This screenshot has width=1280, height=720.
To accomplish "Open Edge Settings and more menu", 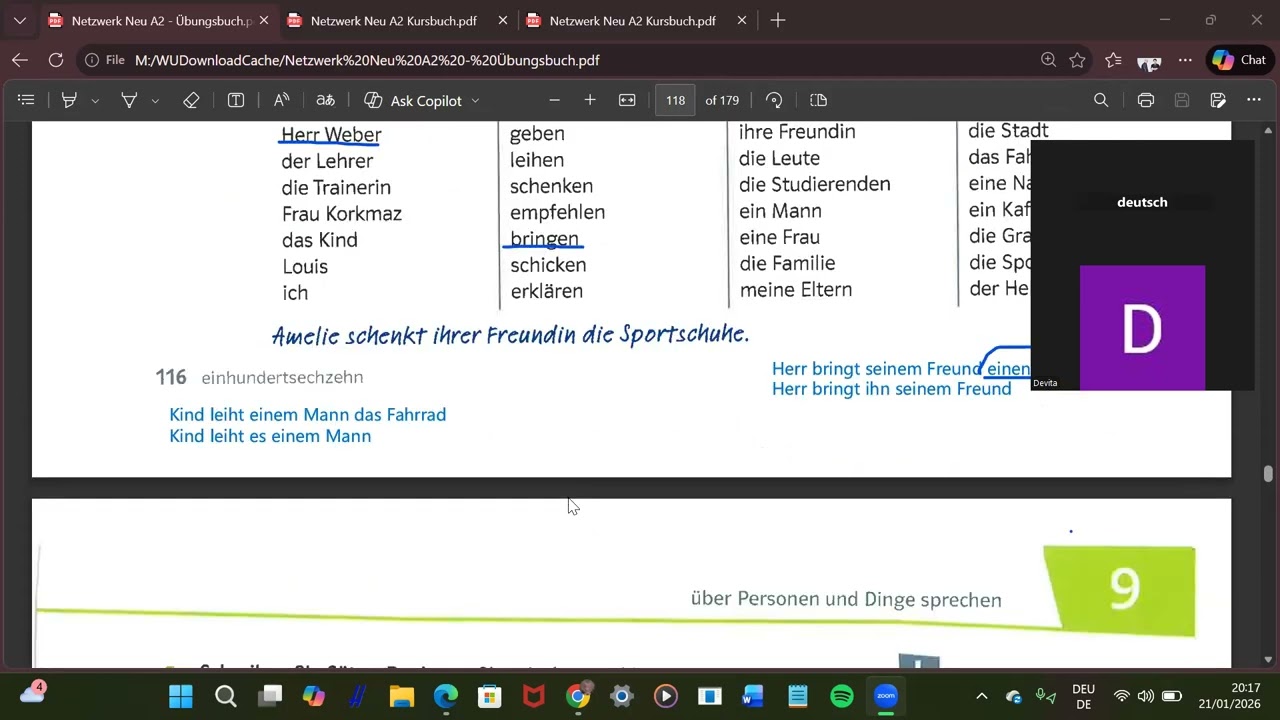I will pyautogui.click(x=1185, y=60).
